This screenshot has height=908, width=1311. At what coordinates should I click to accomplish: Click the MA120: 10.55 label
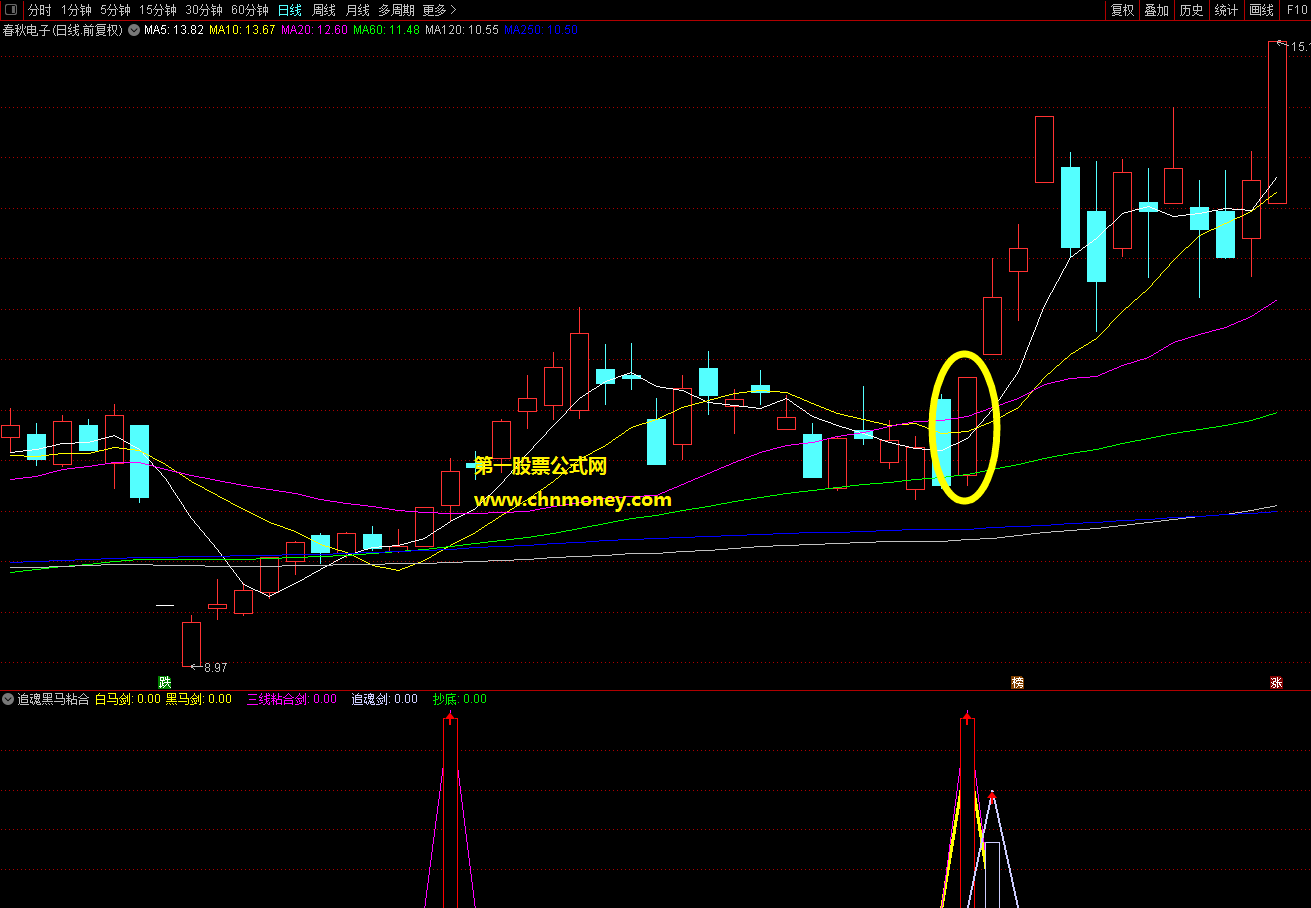click(x=462, y=30)
